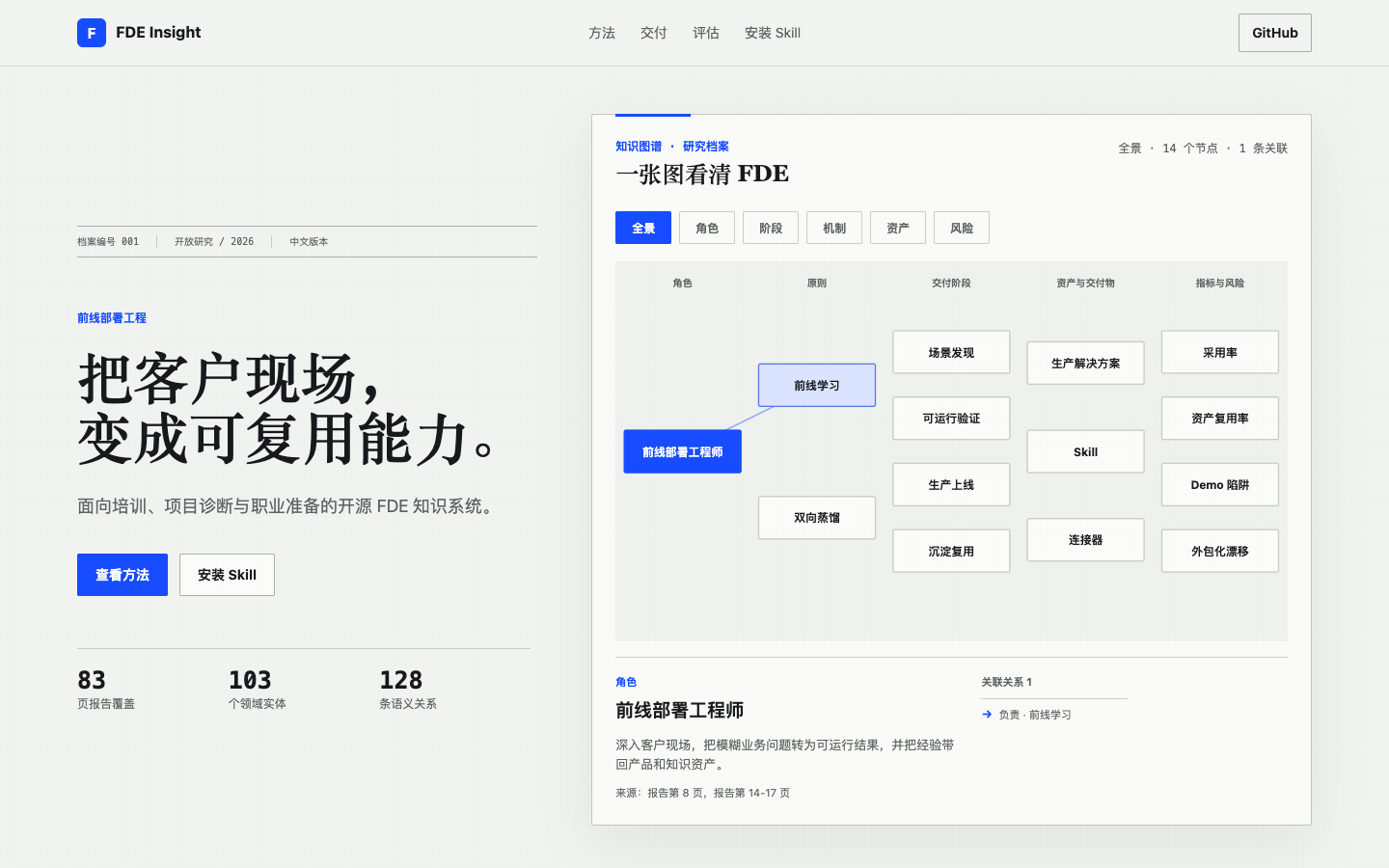Screen dimensions: 1389x868
Task: Click the 中文版本 label
Action: click(309, 242)
